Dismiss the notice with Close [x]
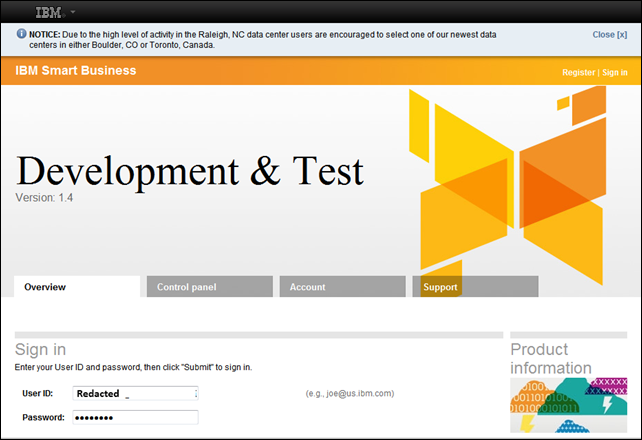The image size is (642, 440). click(609, 35)
